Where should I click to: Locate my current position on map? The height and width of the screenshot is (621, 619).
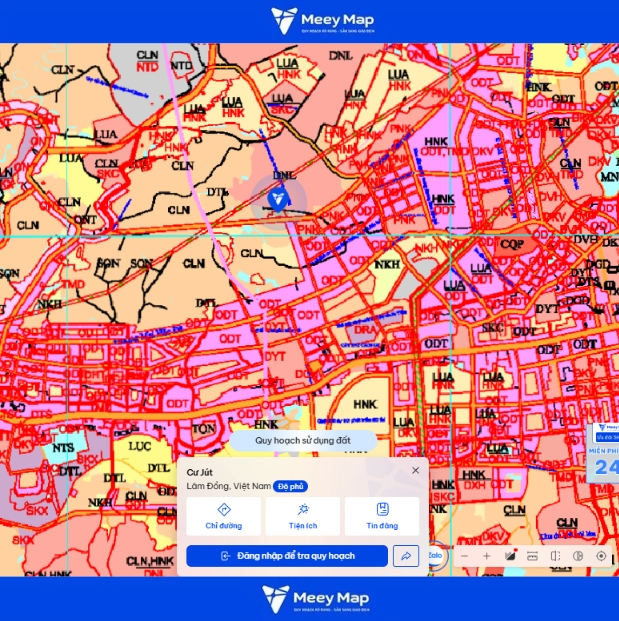(x=601, y=556)
